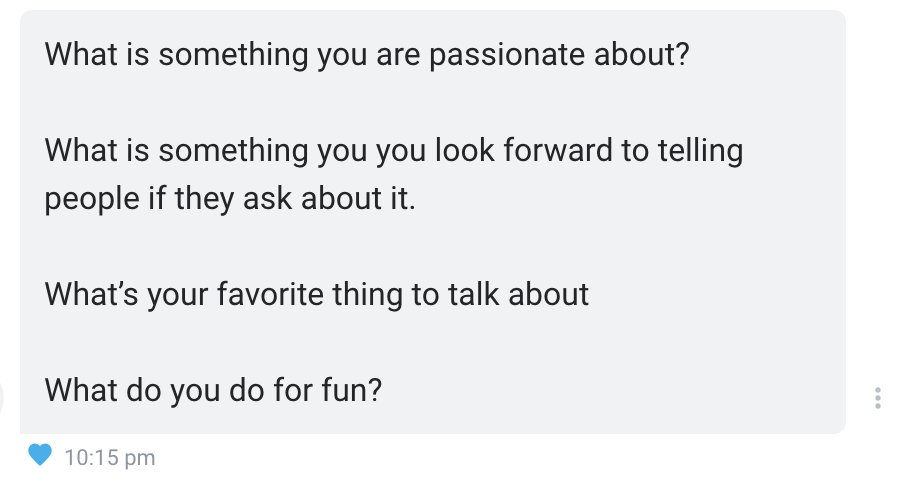Click the word "look" in the message
Screen dimensions: 920x486
pyautogui.click(x=465, y=150)
